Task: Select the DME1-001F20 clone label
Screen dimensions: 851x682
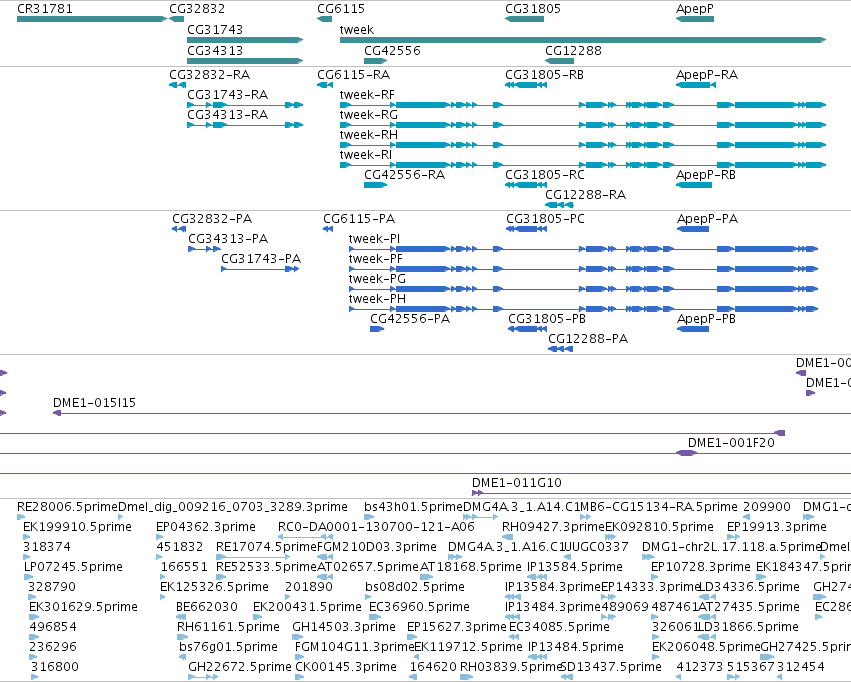Action: tap(731, 443)
